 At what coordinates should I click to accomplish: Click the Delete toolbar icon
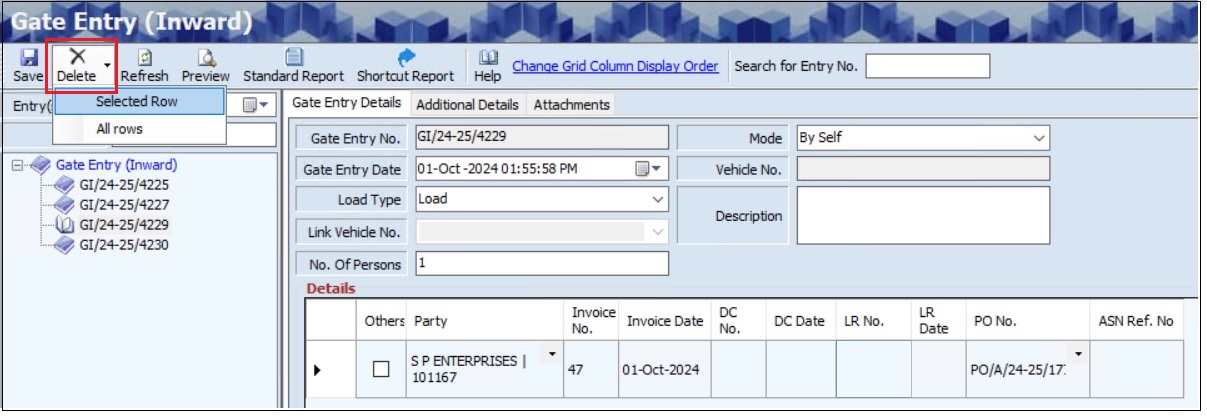pos(77,58)
